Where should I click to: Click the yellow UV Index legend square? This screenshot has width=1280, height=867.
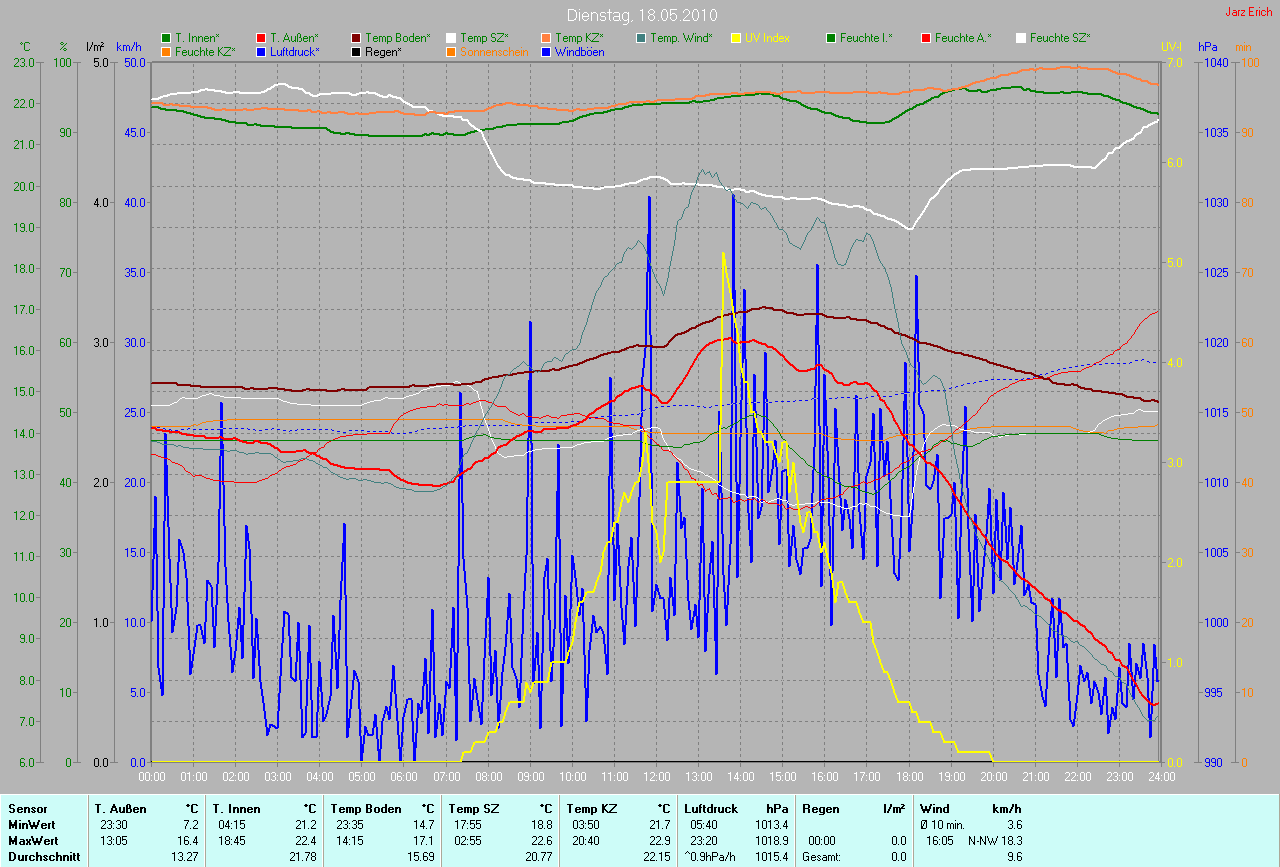[x=736, y=38]
